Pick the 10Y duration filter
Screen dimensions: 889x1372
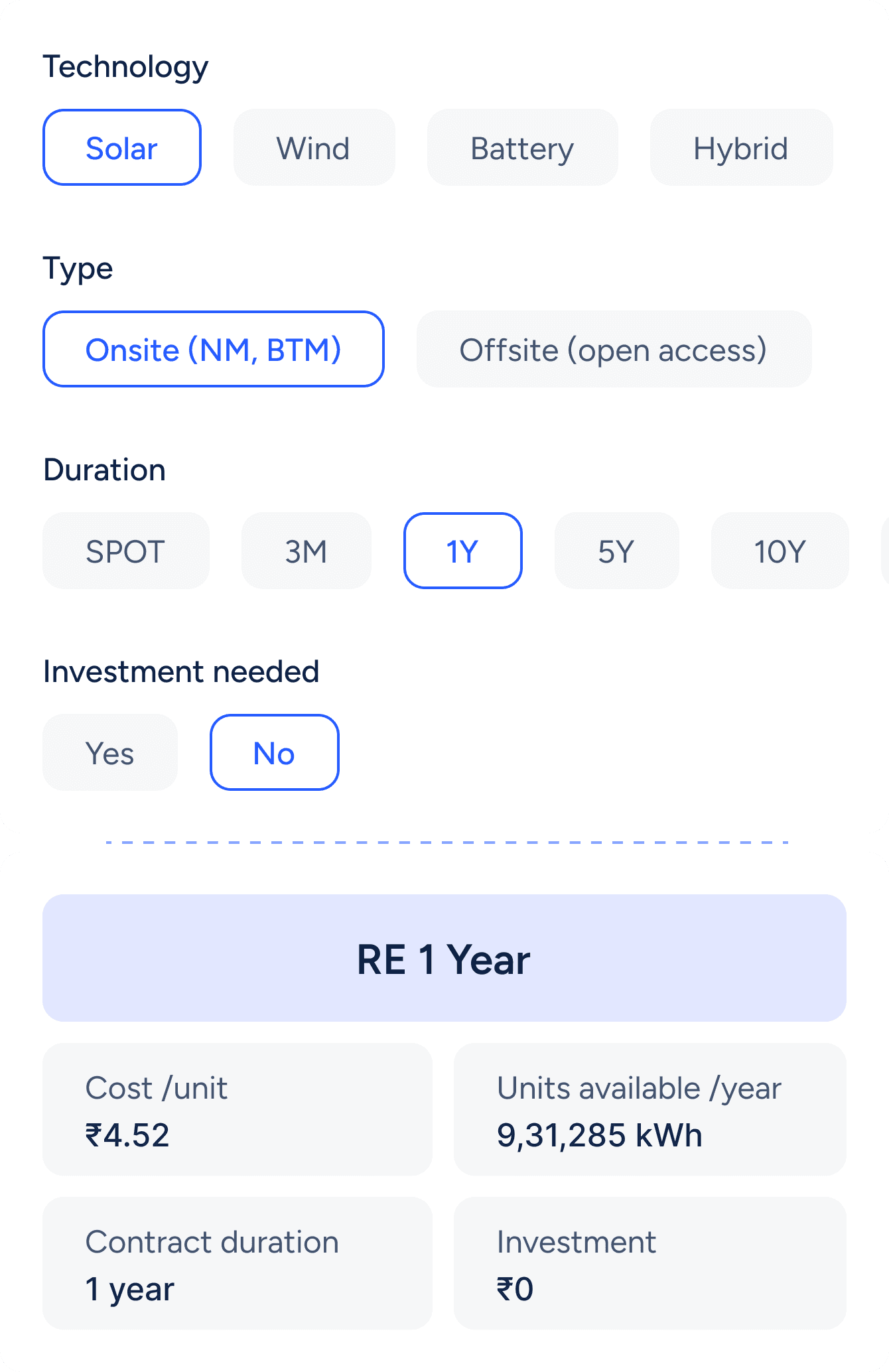click(780, 551)
